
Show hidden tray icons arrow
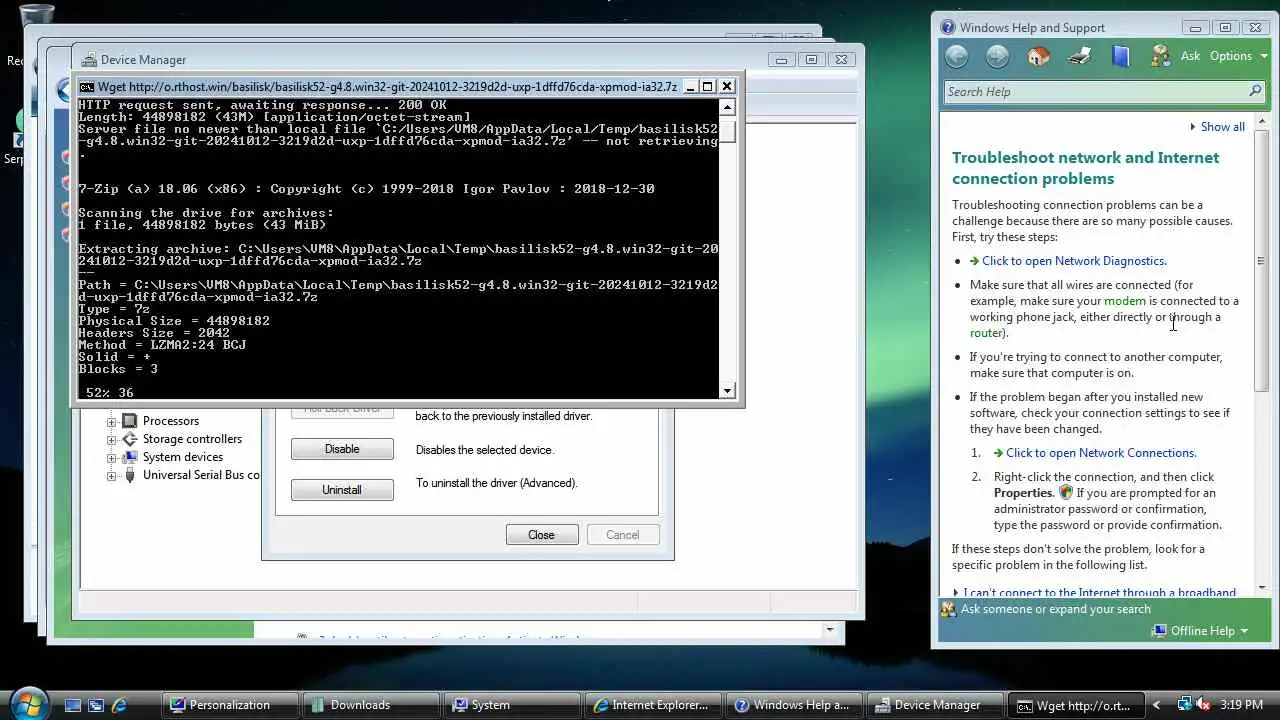[x=1157, y=705]
